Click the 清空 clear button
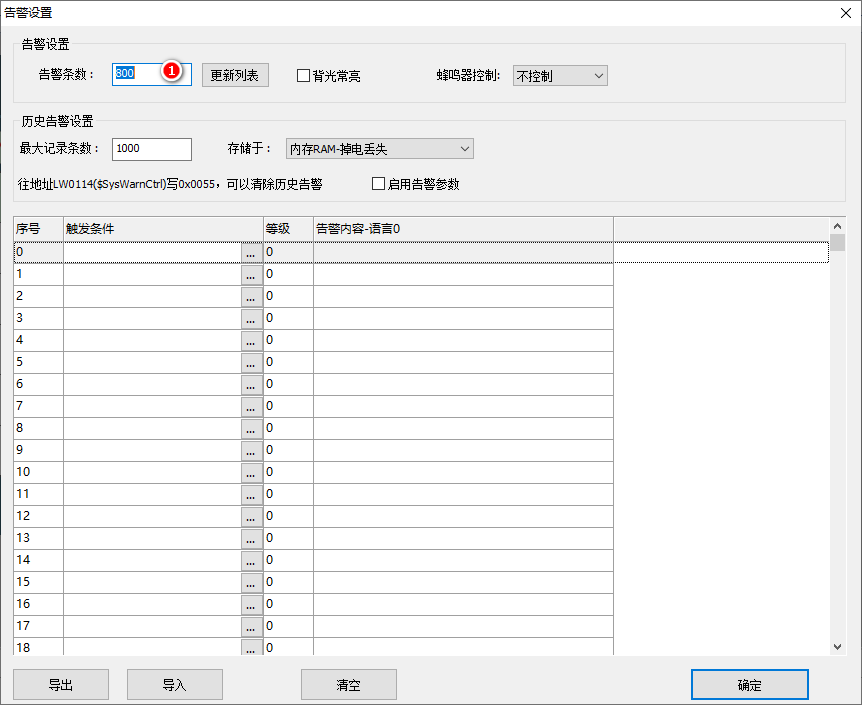The height and width of the screenshot is (705, 862). tap(348, 685)
